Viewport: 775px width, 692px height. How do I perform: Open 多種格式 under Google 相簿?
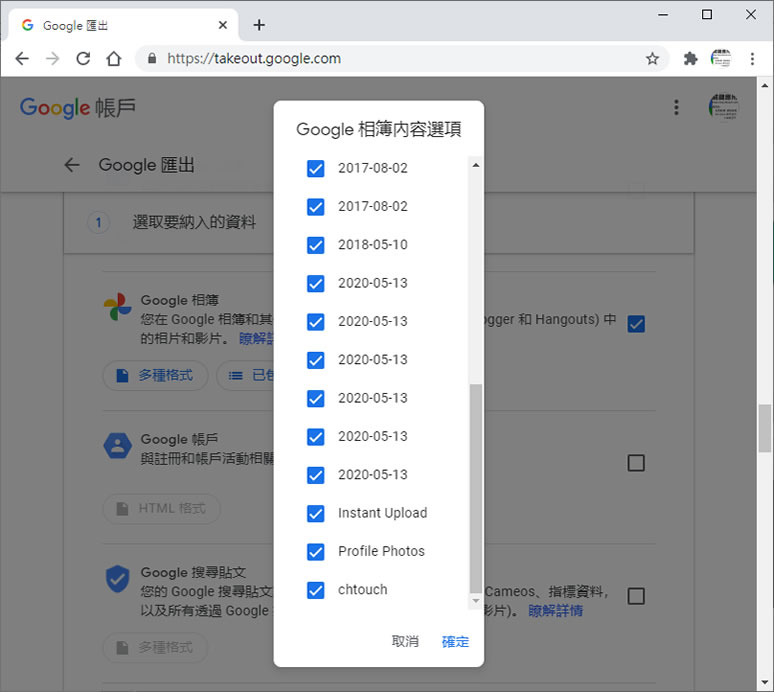(155, 376)
